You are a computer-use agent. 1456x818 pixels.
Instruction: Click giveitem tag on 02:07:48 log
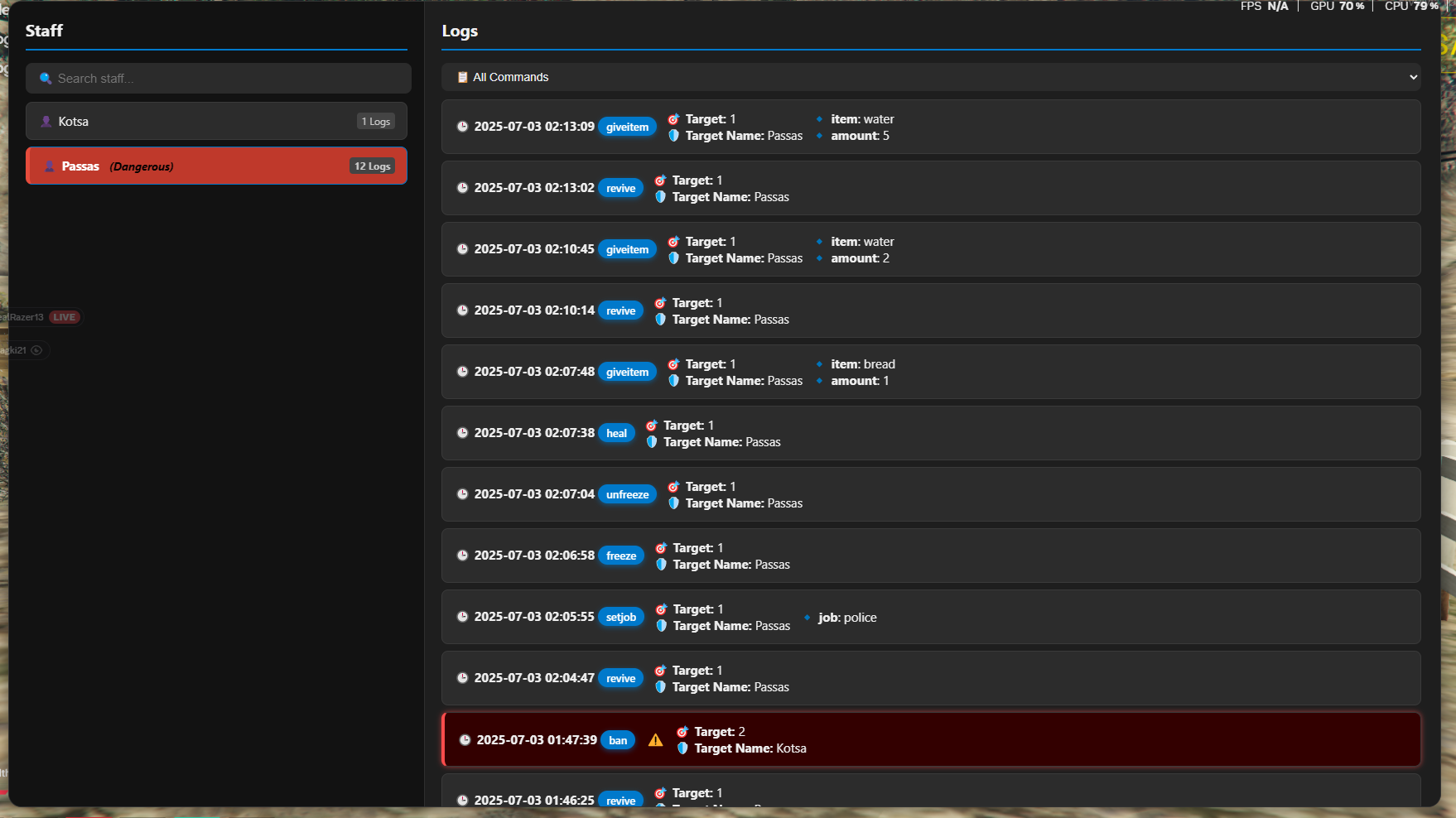point(628,372)
